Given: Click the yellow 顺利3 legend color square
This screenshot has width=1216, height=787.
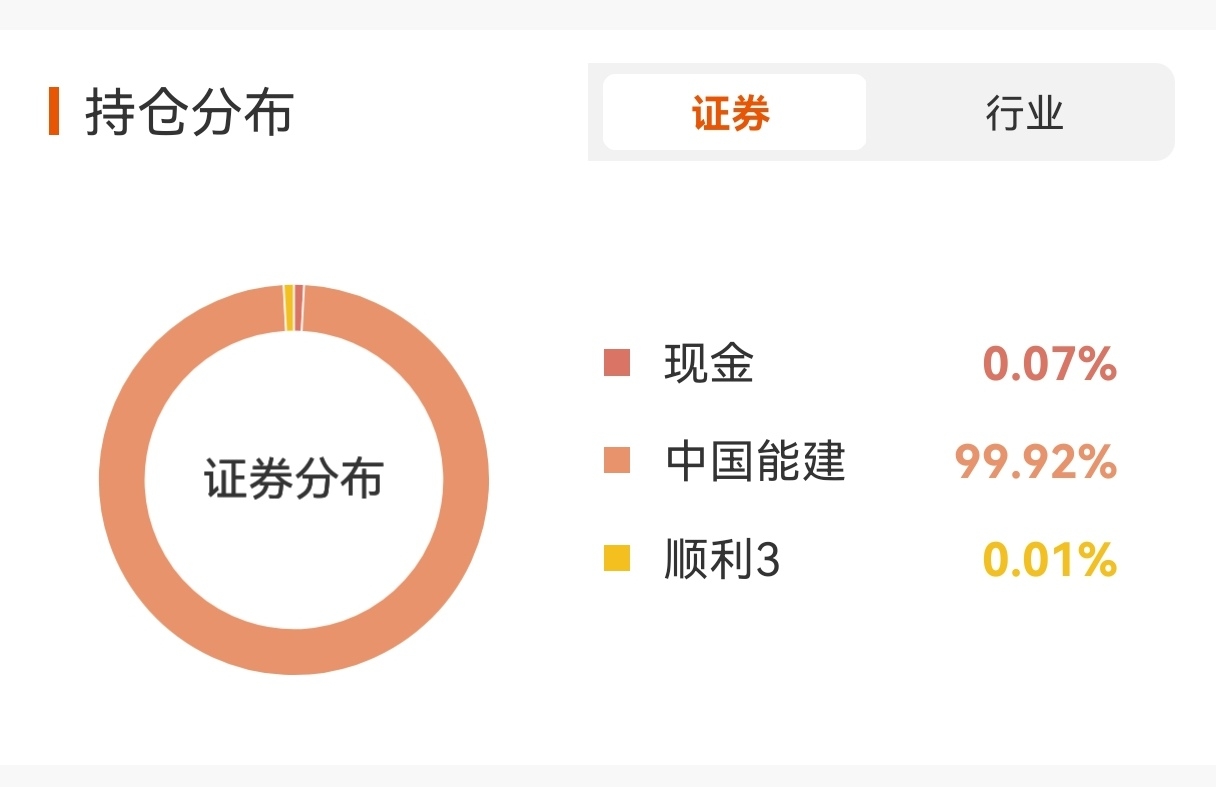Looking at the screenshot, I should [617, 558].
